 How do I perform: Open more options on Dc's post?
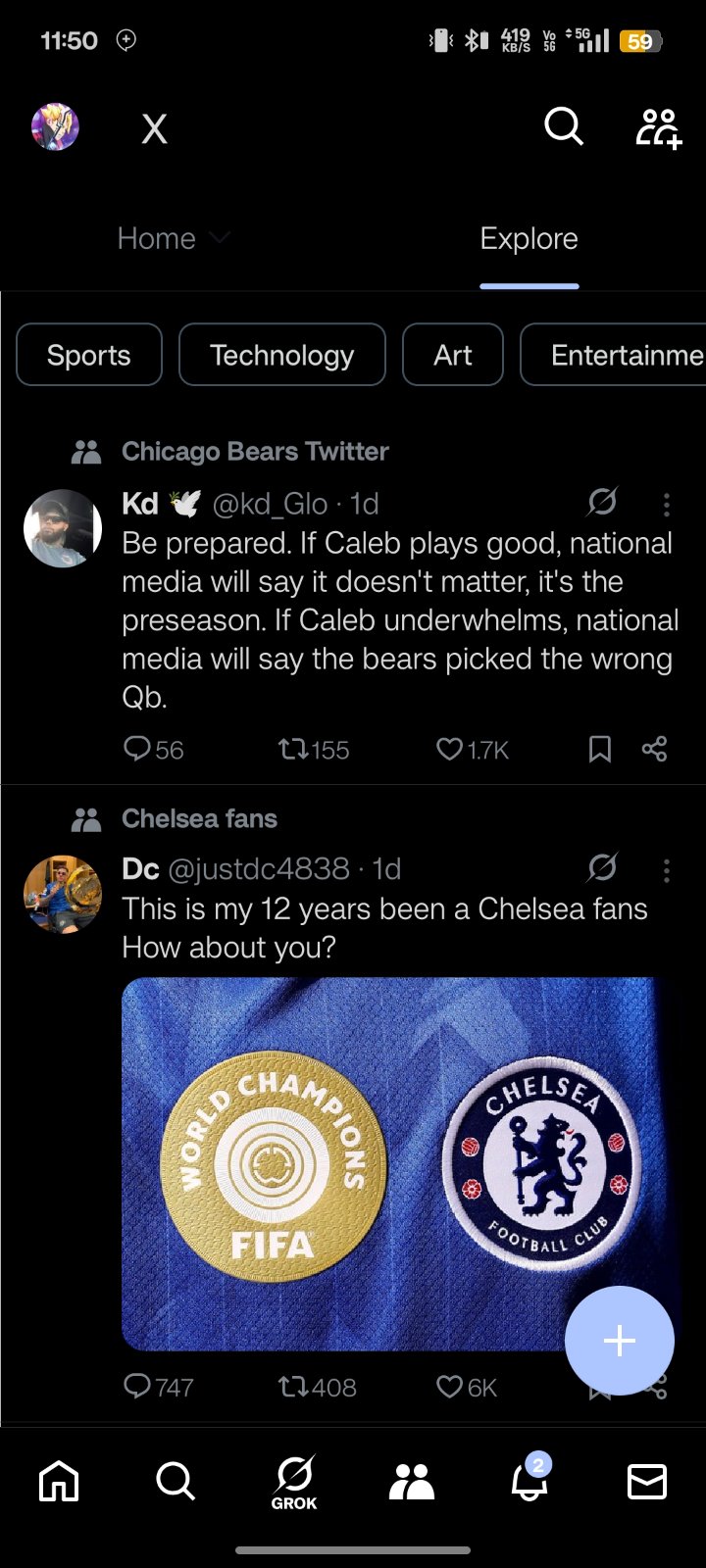pyautogui.click(x=667, y=870)
